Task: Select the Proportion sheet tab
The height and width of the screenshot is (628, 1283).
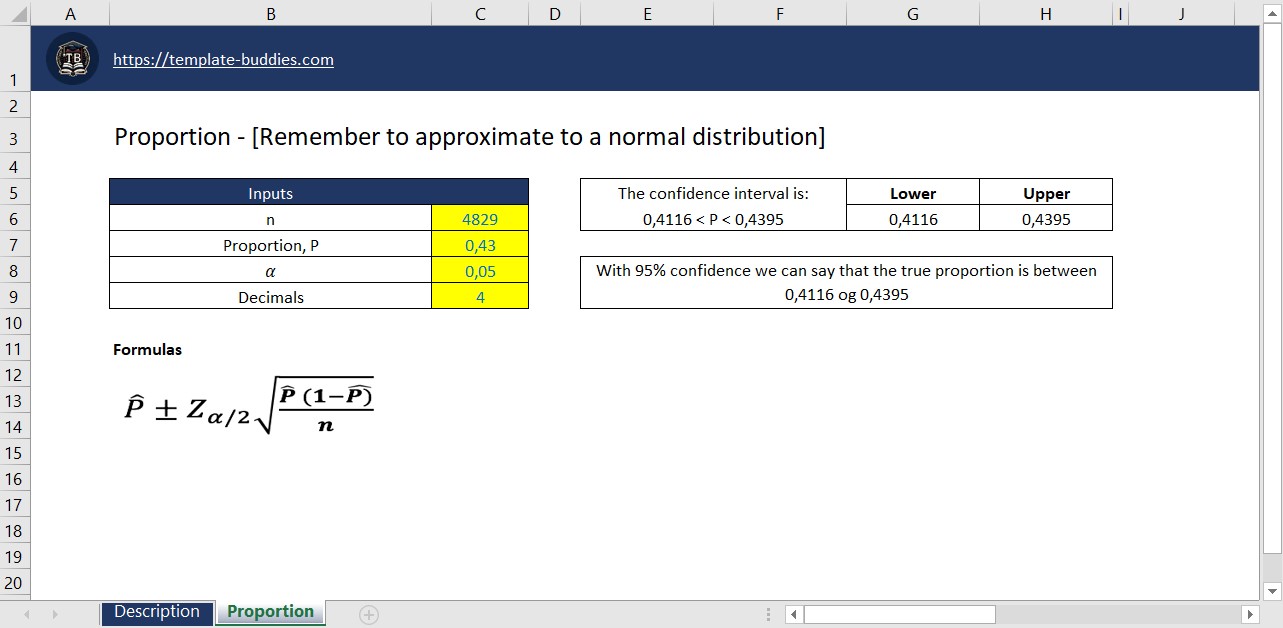Action: click(270, 611)
